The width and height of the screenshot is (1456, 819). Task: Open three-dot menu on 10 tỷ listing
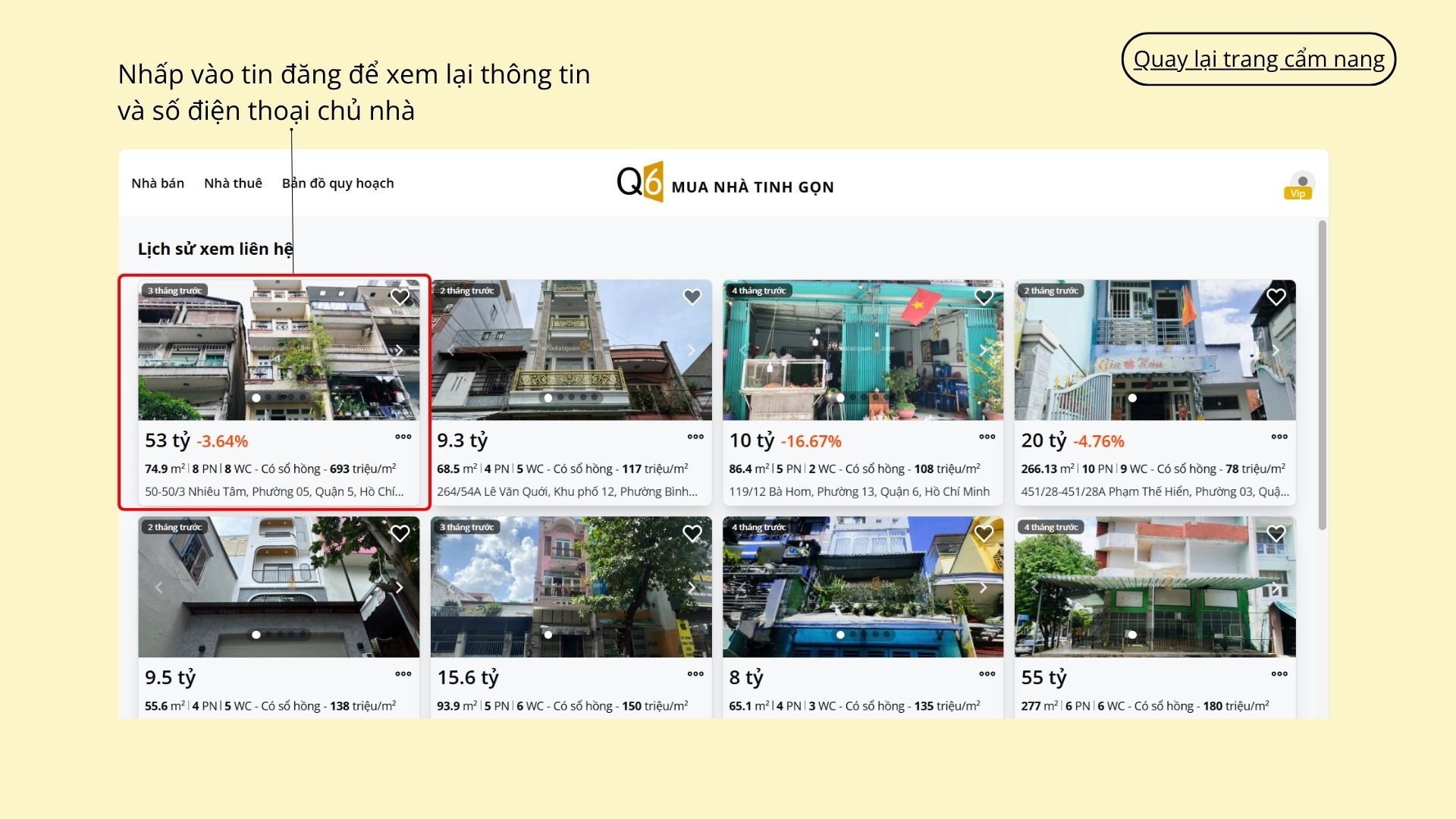(x=987, y=437)
